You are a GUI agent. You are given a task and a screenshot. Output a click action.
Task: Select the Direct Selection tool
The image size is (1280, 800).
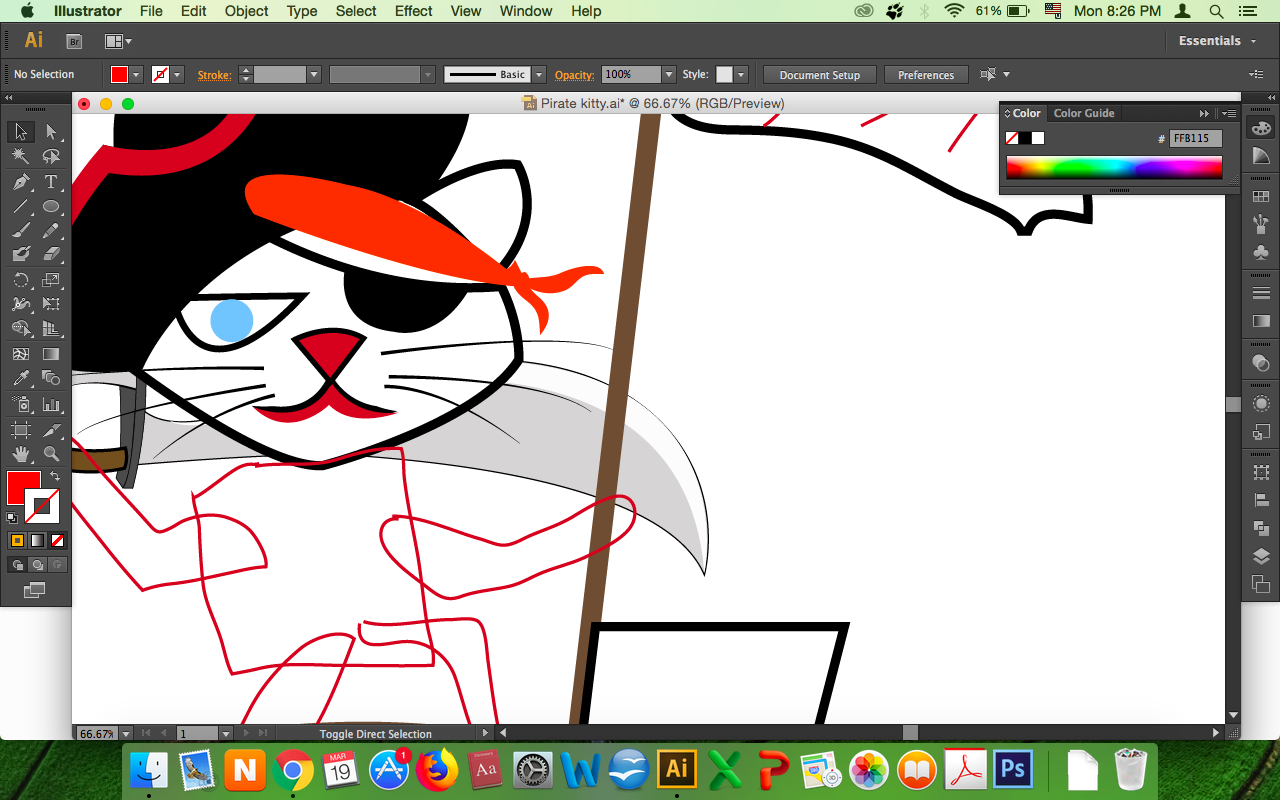51,132
